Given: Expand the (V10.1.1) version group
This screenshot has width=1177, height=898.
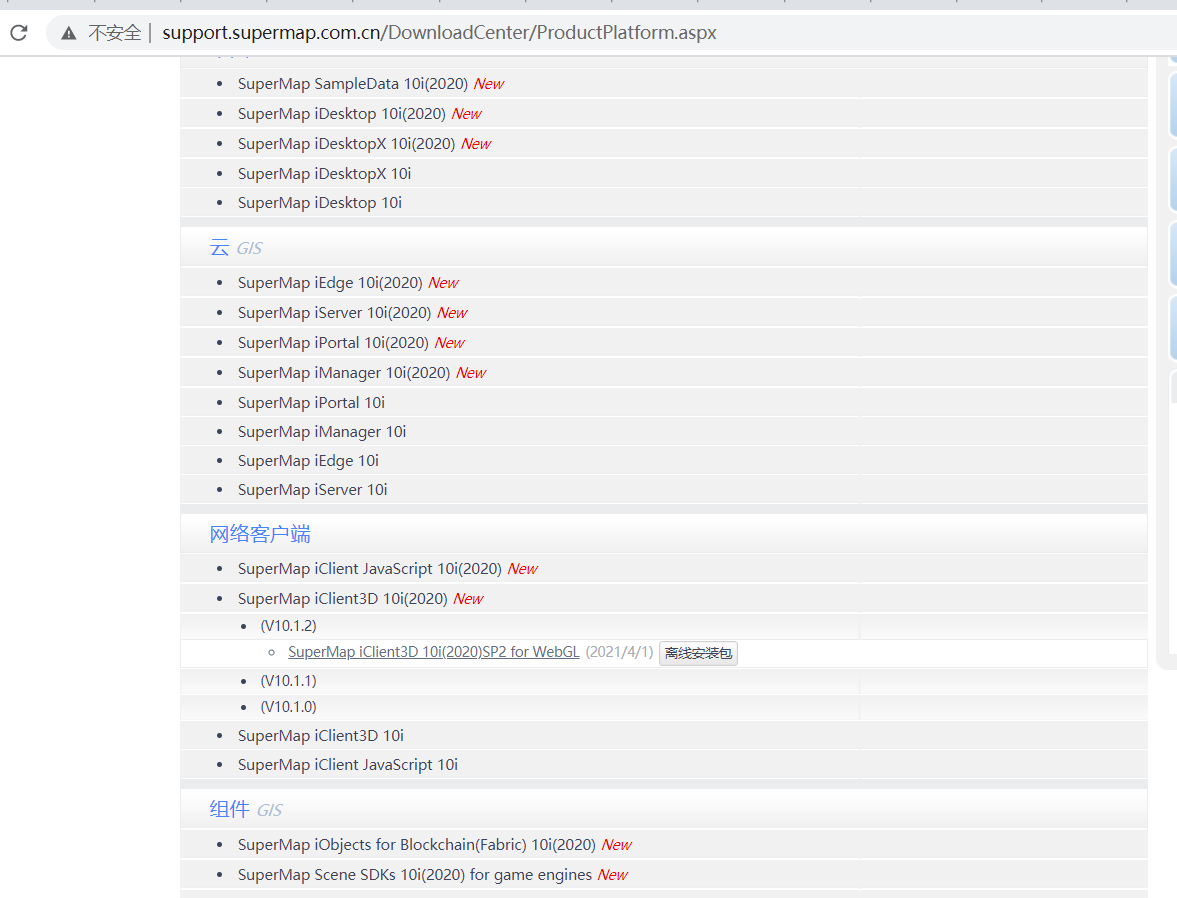Looking at the screenshot, I should tap(288, 680).
